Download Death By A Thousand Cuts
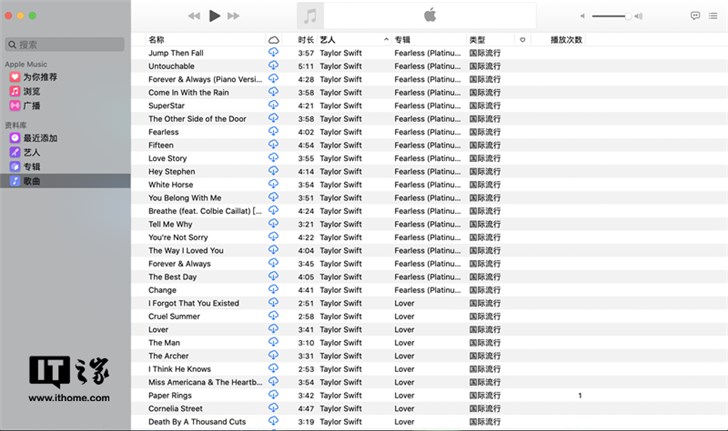 coord(273,421)
